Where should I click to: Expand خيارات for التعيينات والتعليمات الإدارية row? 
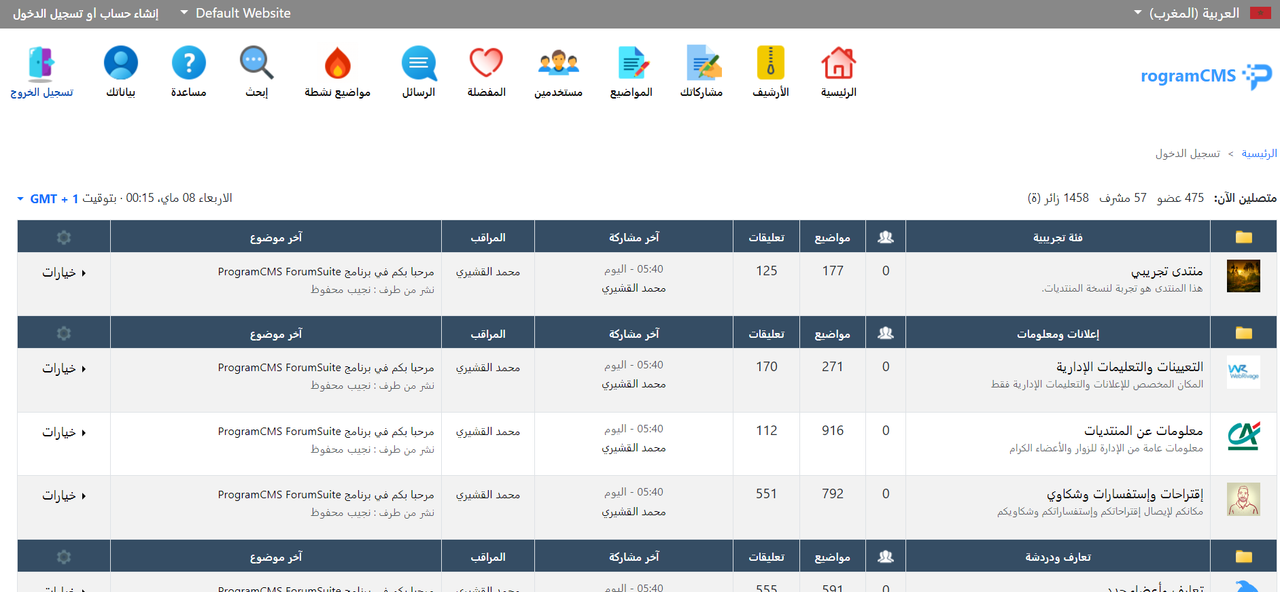pos(64,369)
